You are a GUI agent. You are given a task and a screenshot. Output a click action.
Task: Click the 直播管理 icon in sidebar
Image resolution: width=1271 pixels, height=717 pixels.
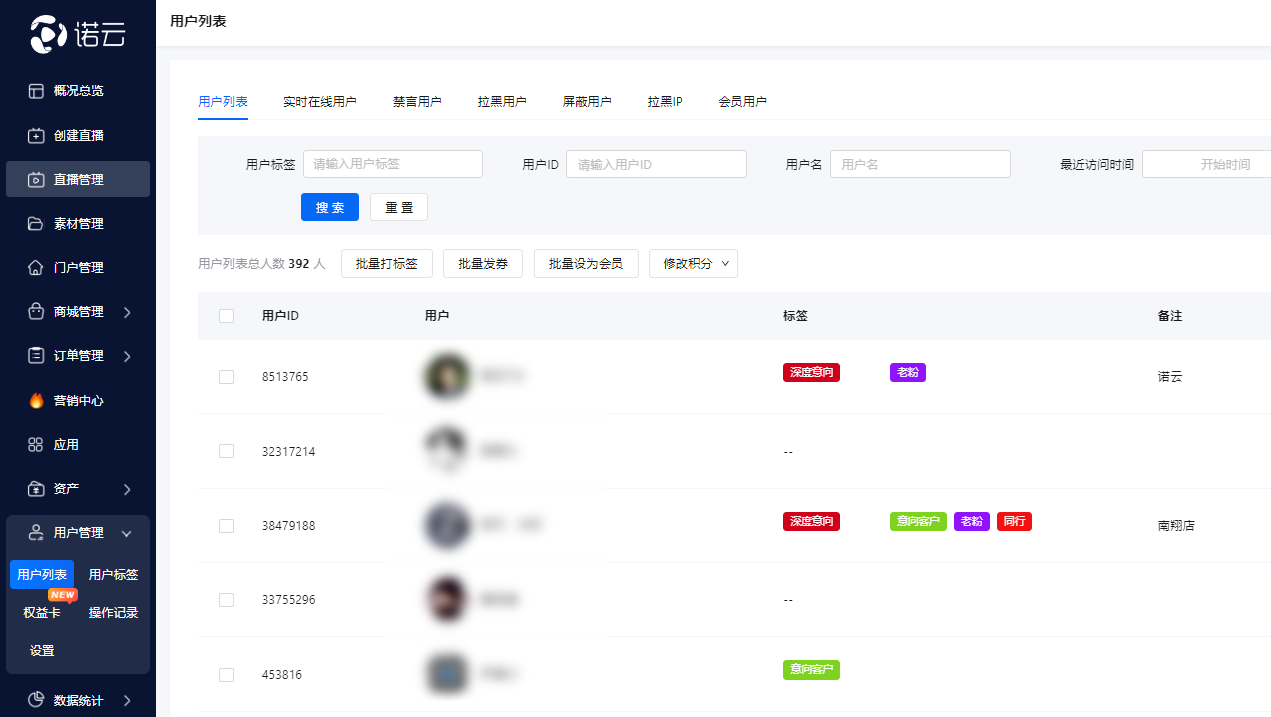(x=36, y=180)
